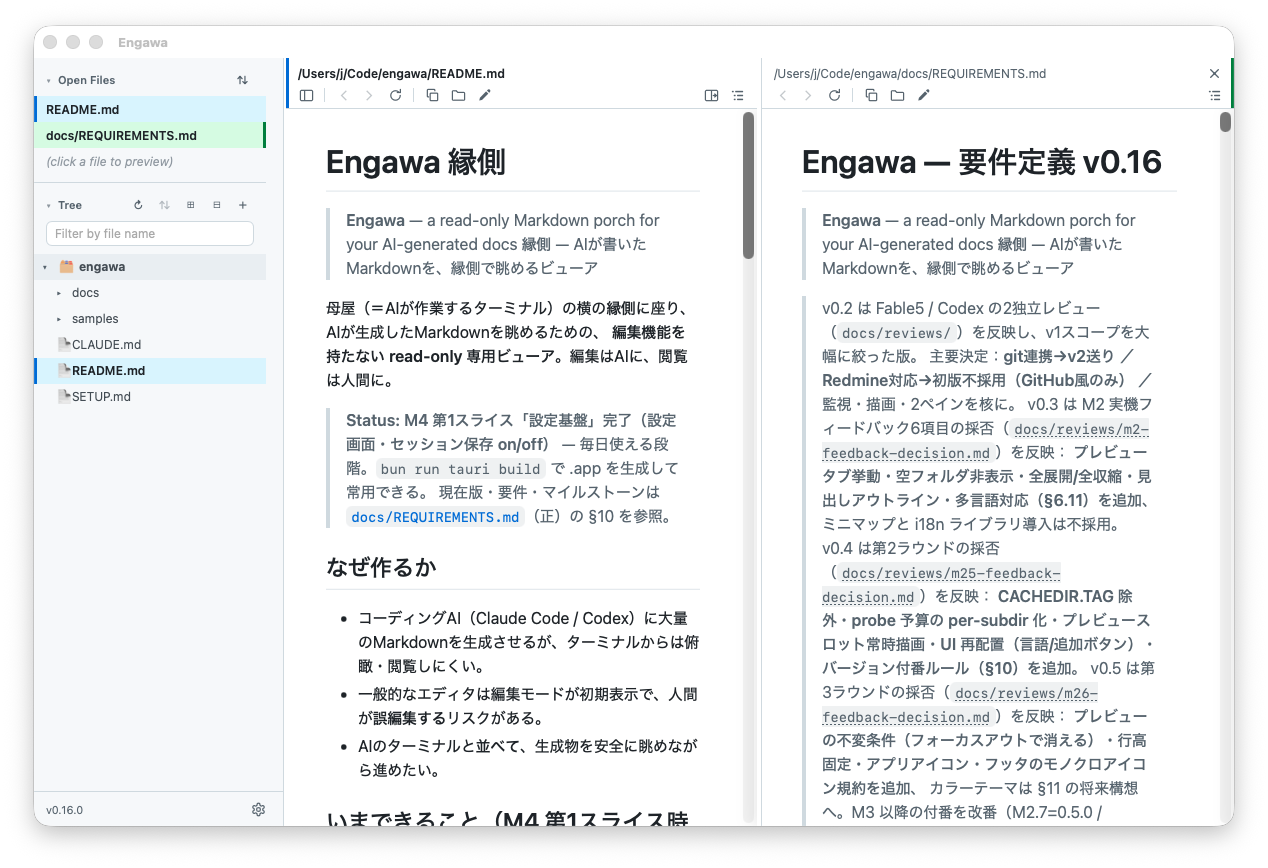Copy path icon in REQUIREMENTS.md pane
1268x868 pixels.
click(x=871, y=95)
